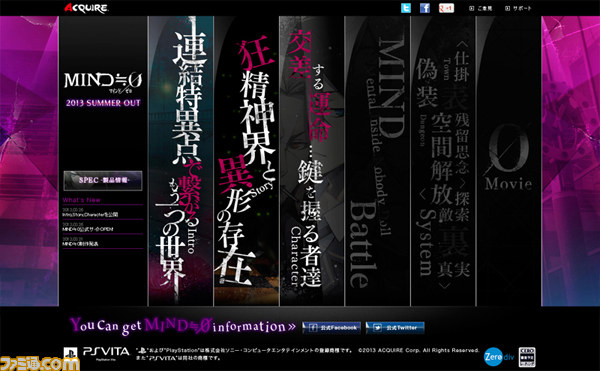Image resolution: width=600 pixels, height=371 pixels.
Task: Select the Character panel
Action: click(312, 161)
